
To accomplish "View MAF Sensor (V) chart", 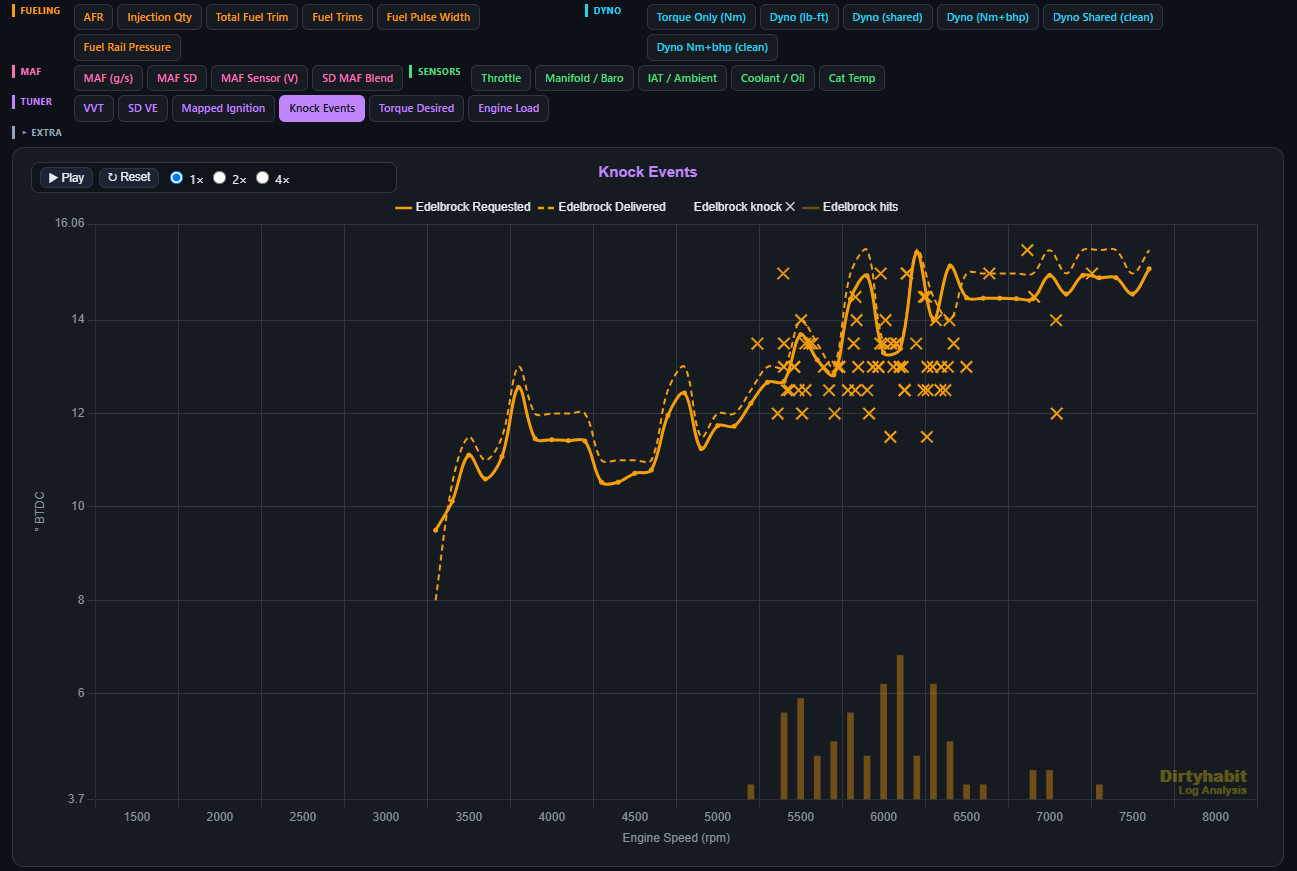I will pyautogui.click(x=259, y=78).
